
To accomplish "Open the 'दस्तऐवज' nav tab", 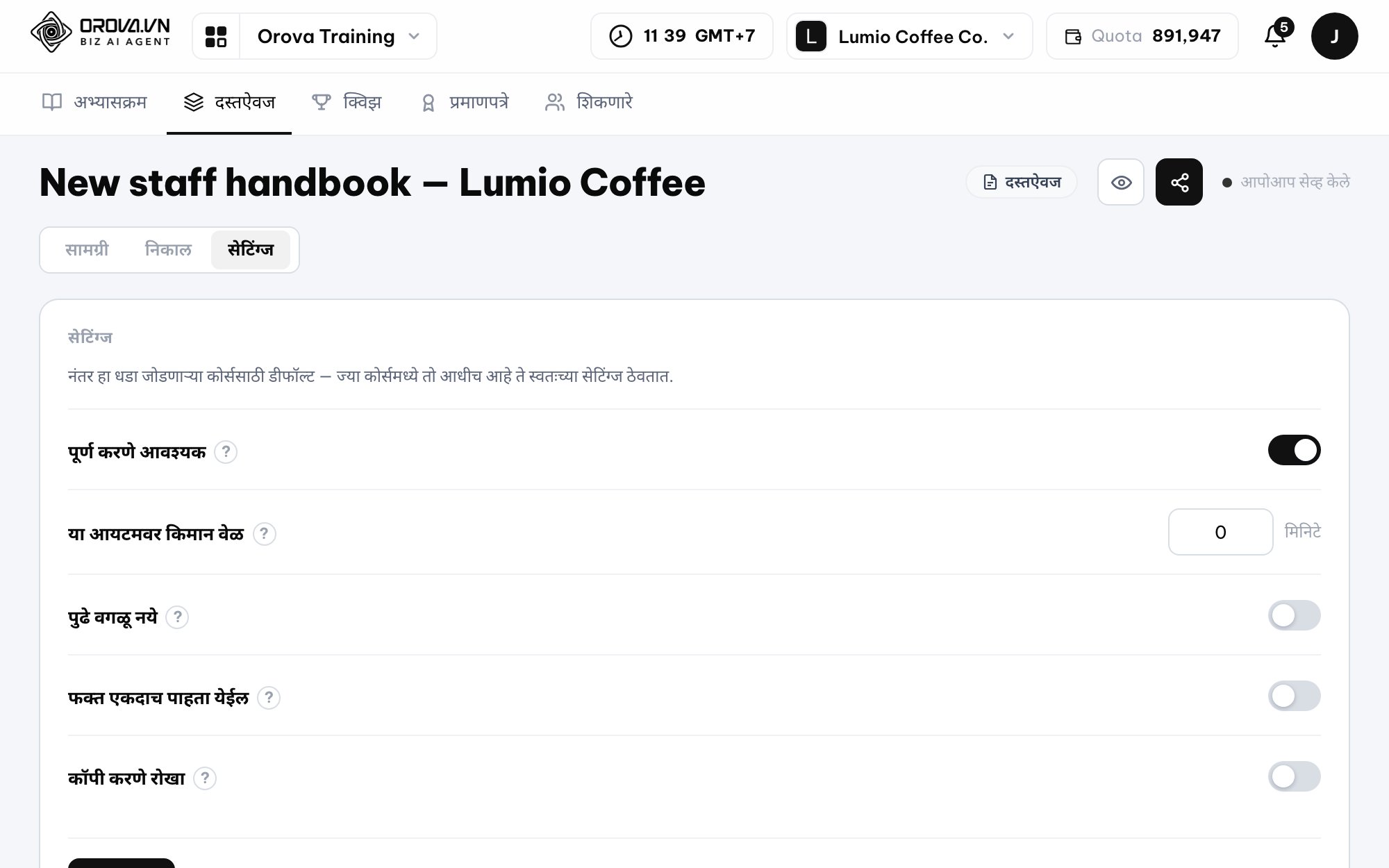I will [x=229, y=102].
